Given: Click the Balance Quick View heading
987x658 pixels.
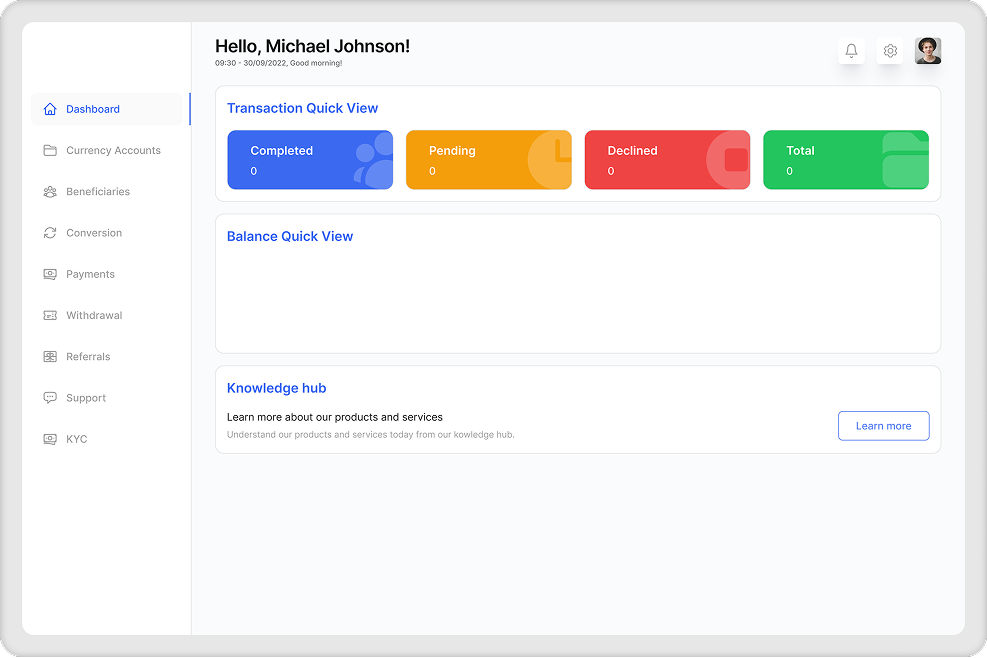Looking at the screenshot, I should [290, 236].
